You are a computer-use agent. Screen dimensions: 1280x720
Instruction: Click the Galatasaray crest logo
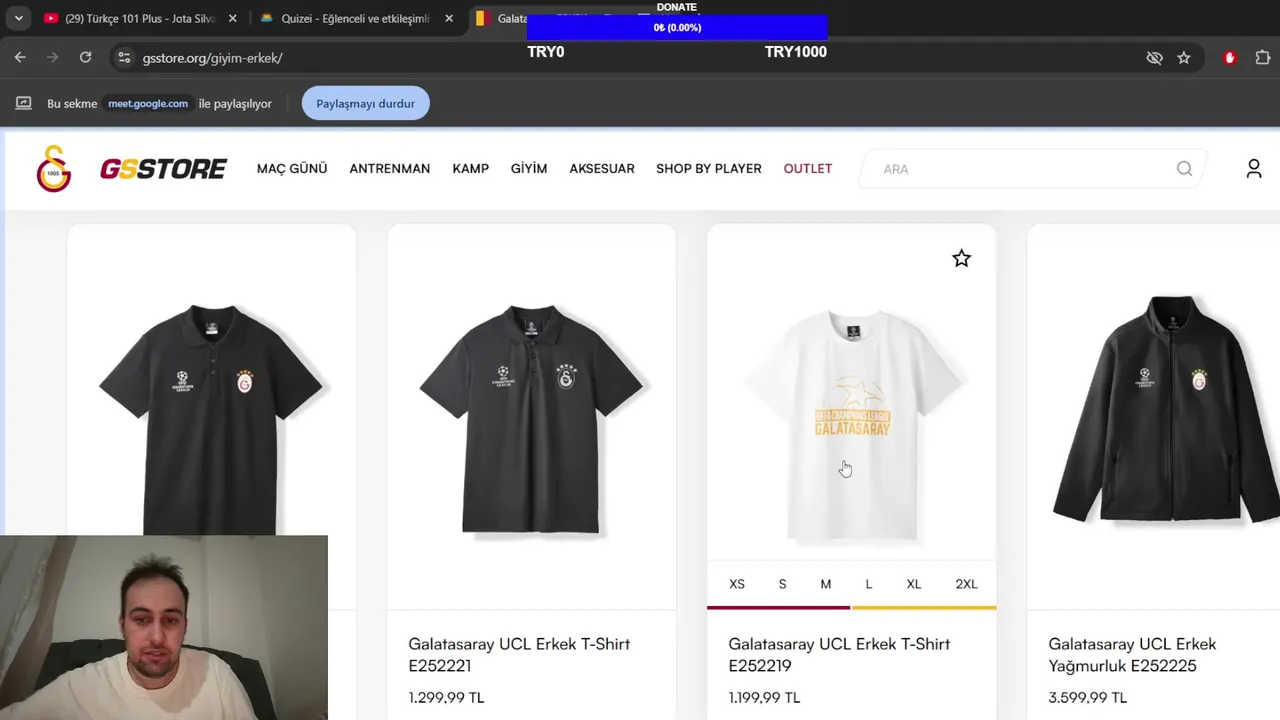pyautogui.click(x=54, y=168)
